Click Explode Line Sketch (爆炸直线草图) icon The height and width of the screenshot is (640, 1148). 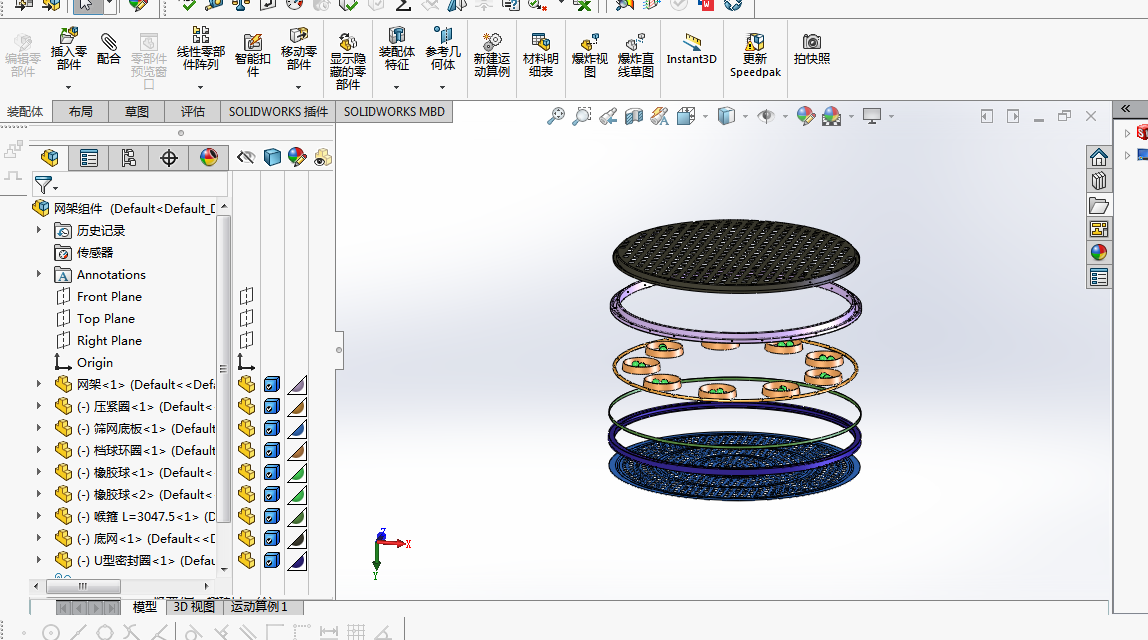[635, 42]
